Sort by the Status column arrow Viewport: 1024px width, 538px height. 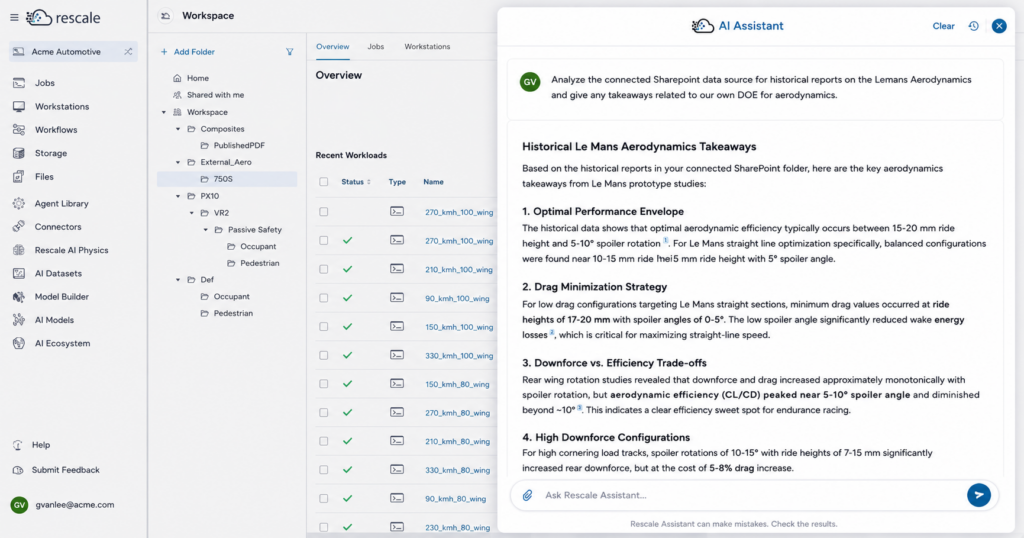[369, 182]
